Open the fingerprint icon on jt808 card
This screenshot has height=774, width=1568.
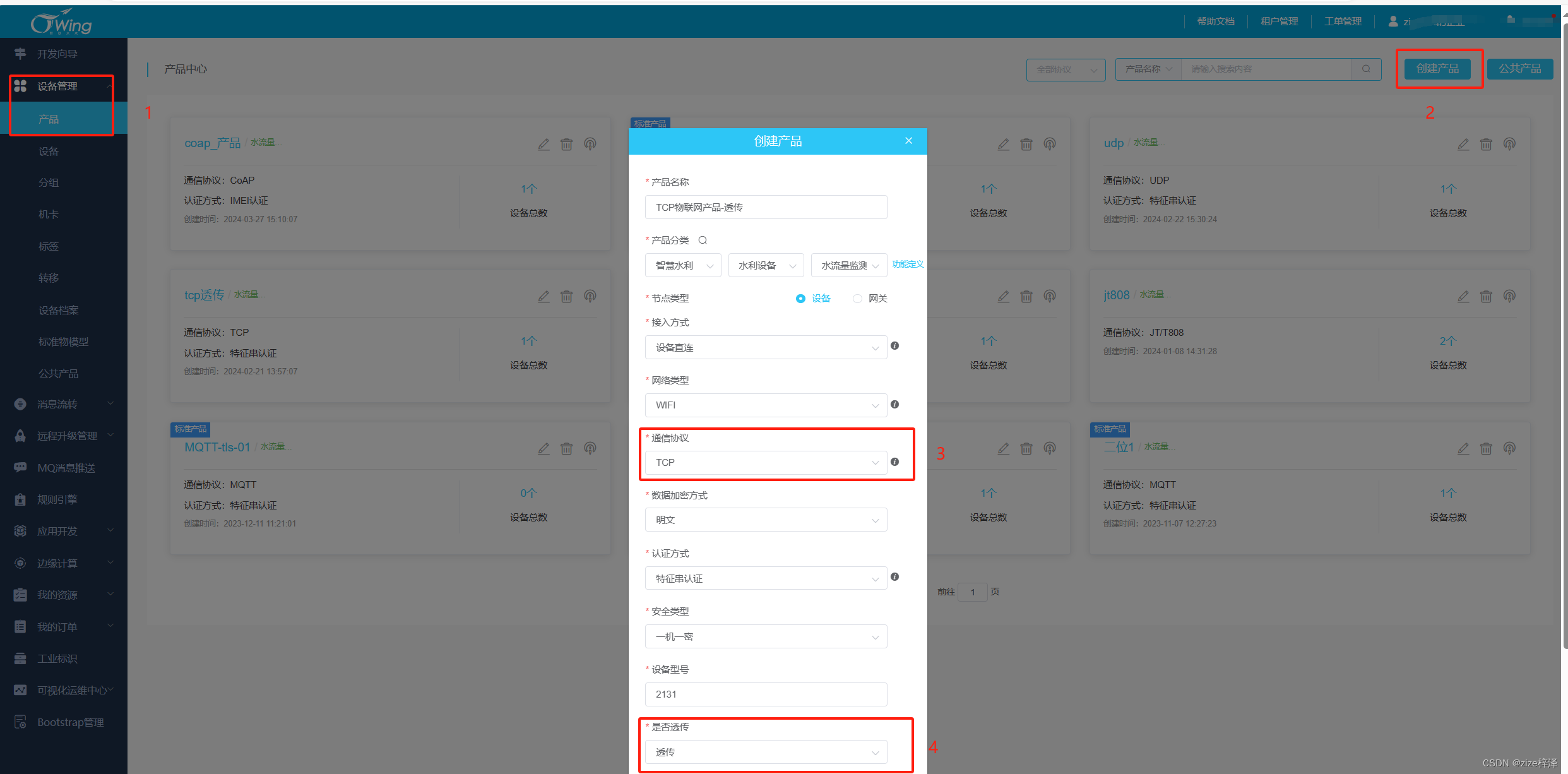coord(1509,297)
